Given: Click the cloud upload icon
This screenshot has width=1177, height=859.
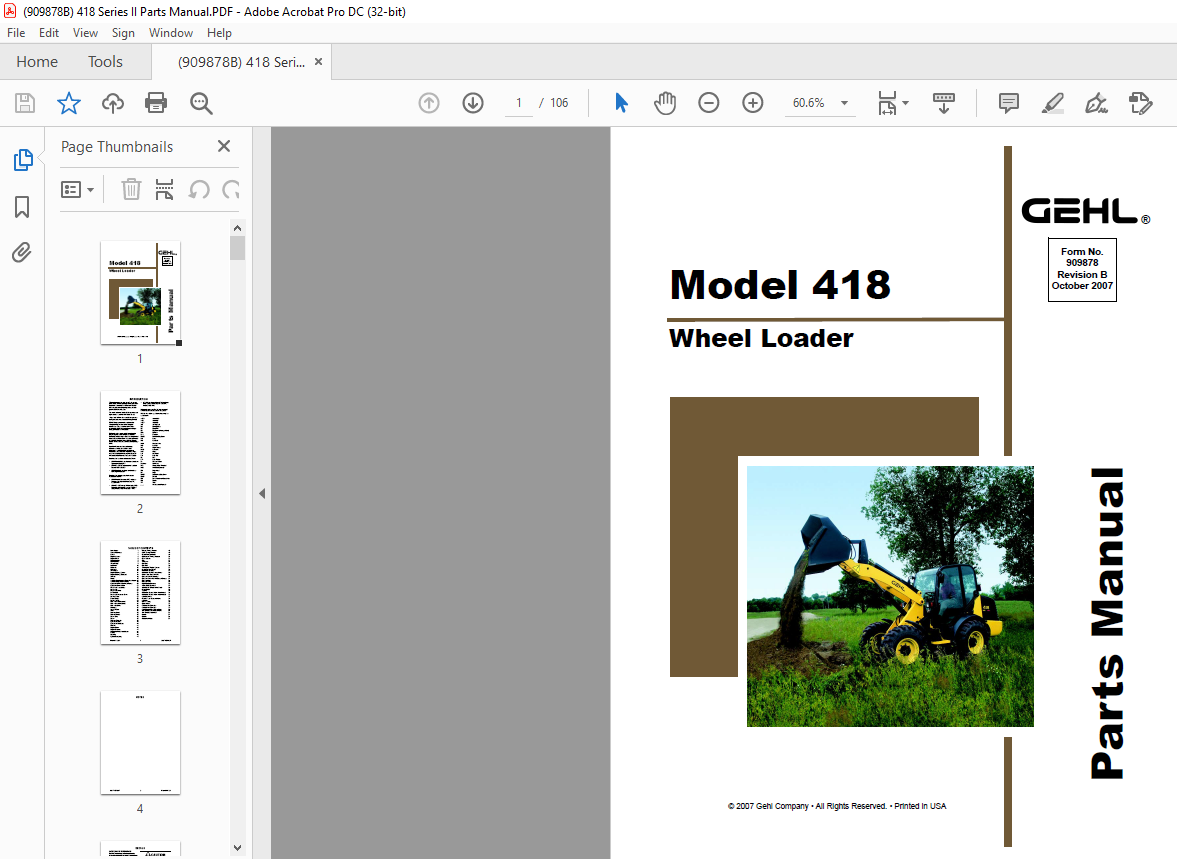Looking at the screenshot, I should [113, 103].
